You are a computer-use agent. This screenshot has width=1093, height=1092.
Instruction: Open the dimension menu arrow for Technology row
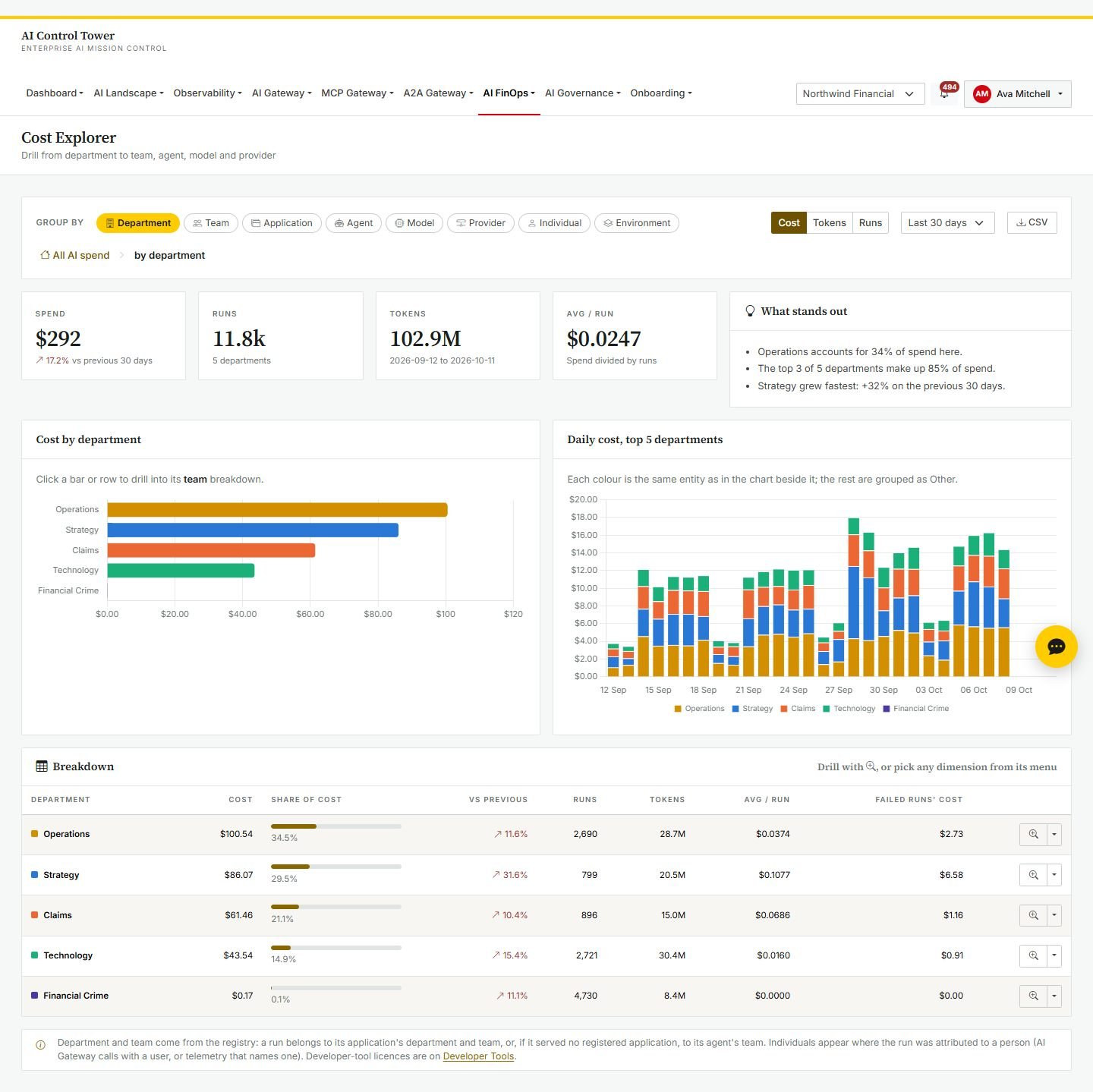(1054, 955)
